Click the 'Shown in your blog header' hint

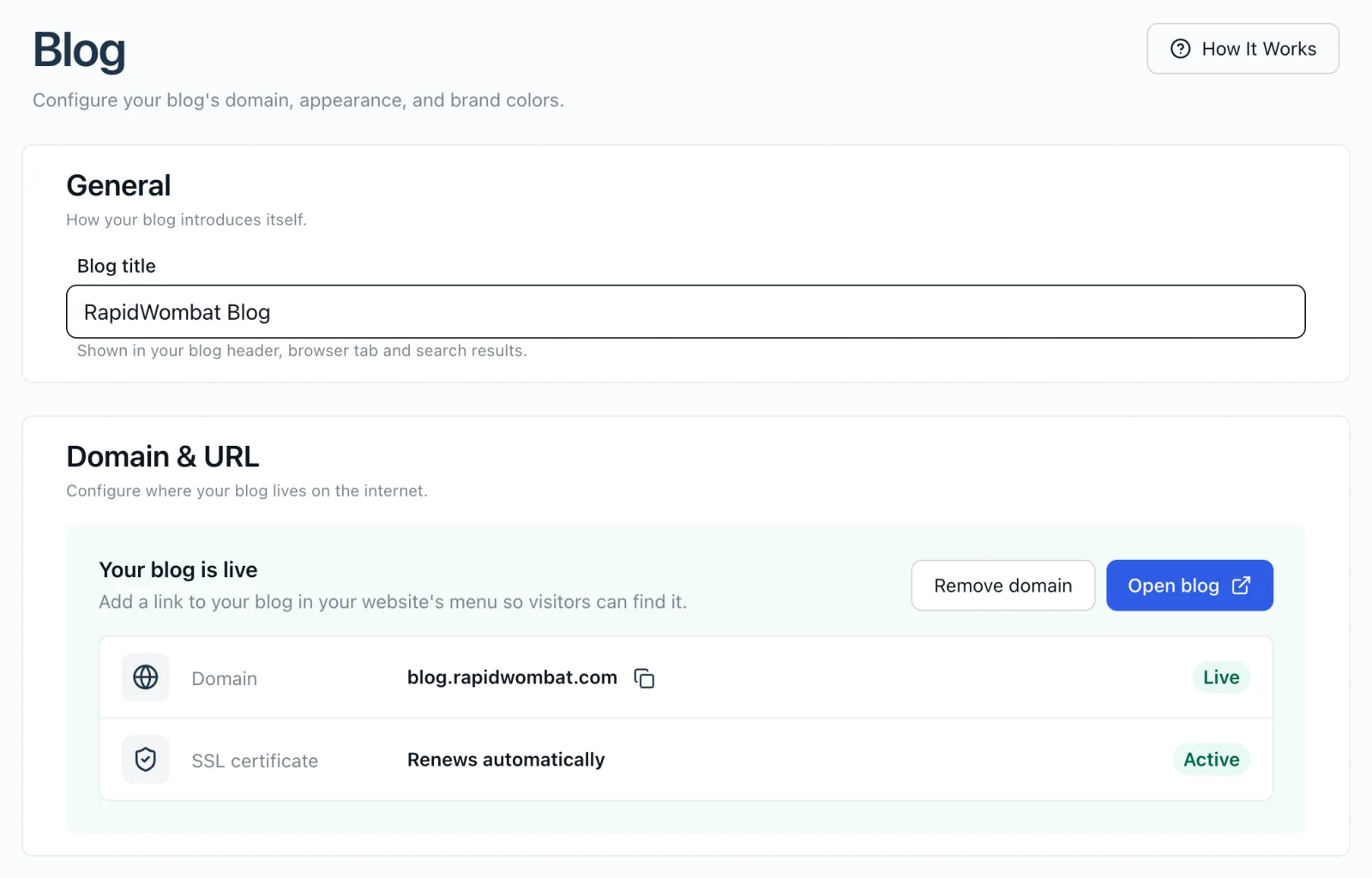click(x=302, y=351)
